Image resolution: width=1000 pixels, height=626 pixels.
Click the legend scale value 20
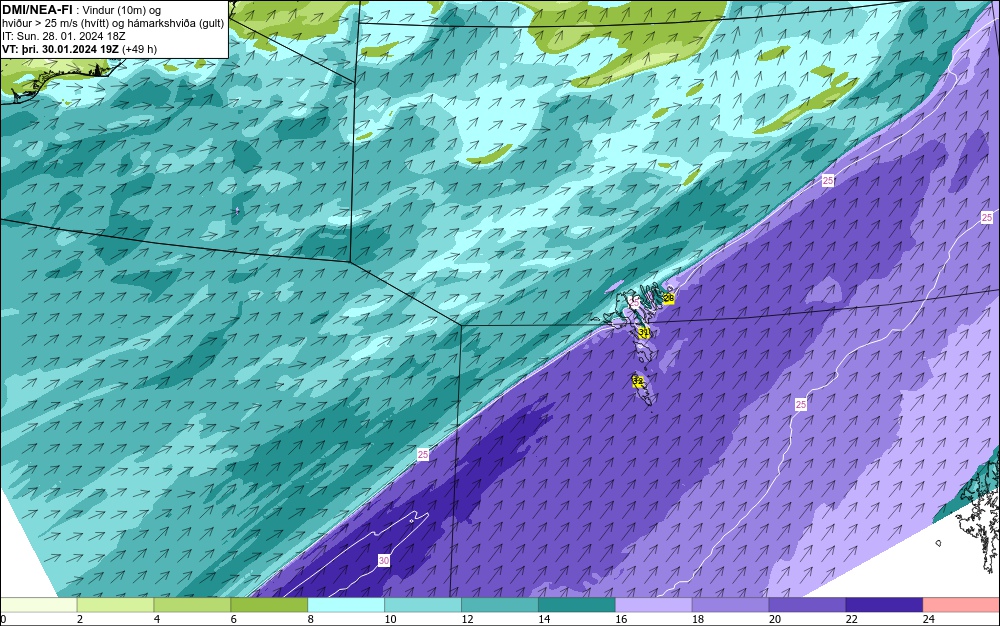(775, 619)
